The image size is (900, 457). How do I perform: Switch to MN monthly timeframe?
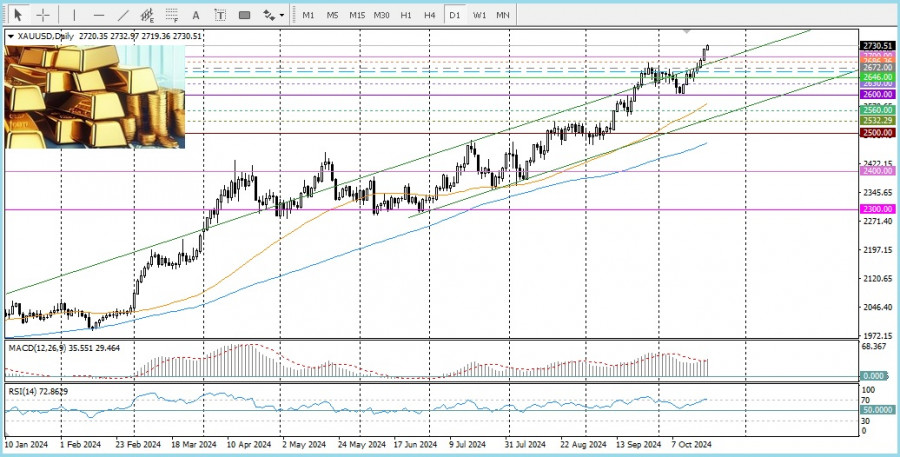pyautogui.click(x=503, y=16)
